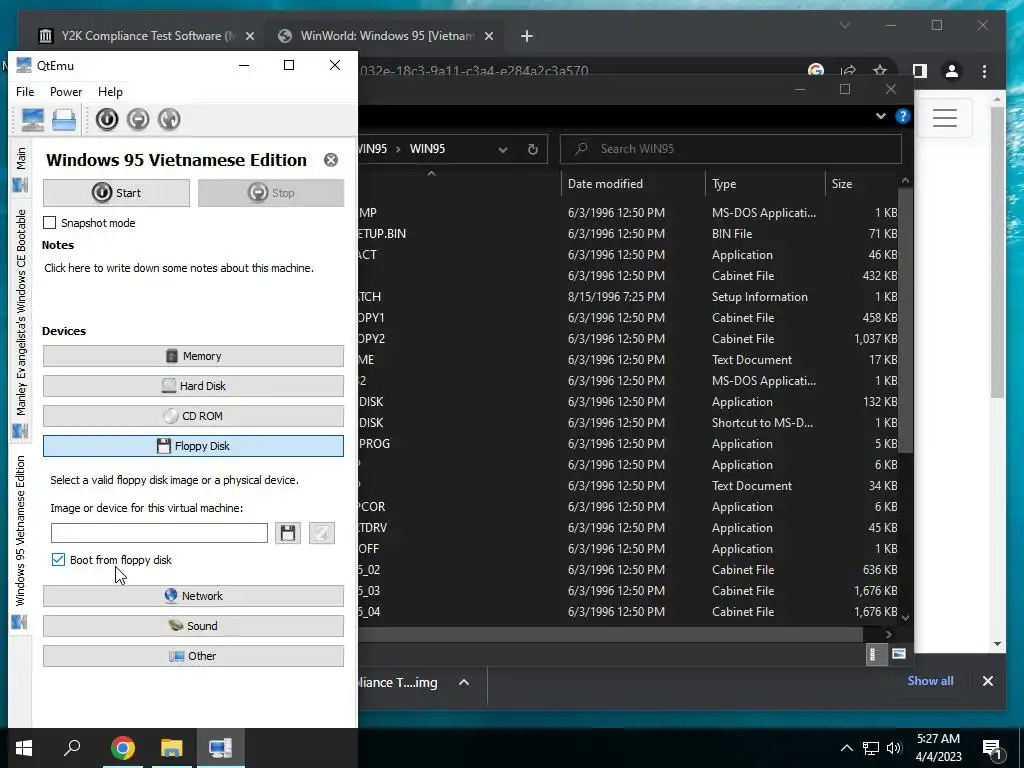Start the Windows 95 Vietnamese Edition machine

pos(116,193)
